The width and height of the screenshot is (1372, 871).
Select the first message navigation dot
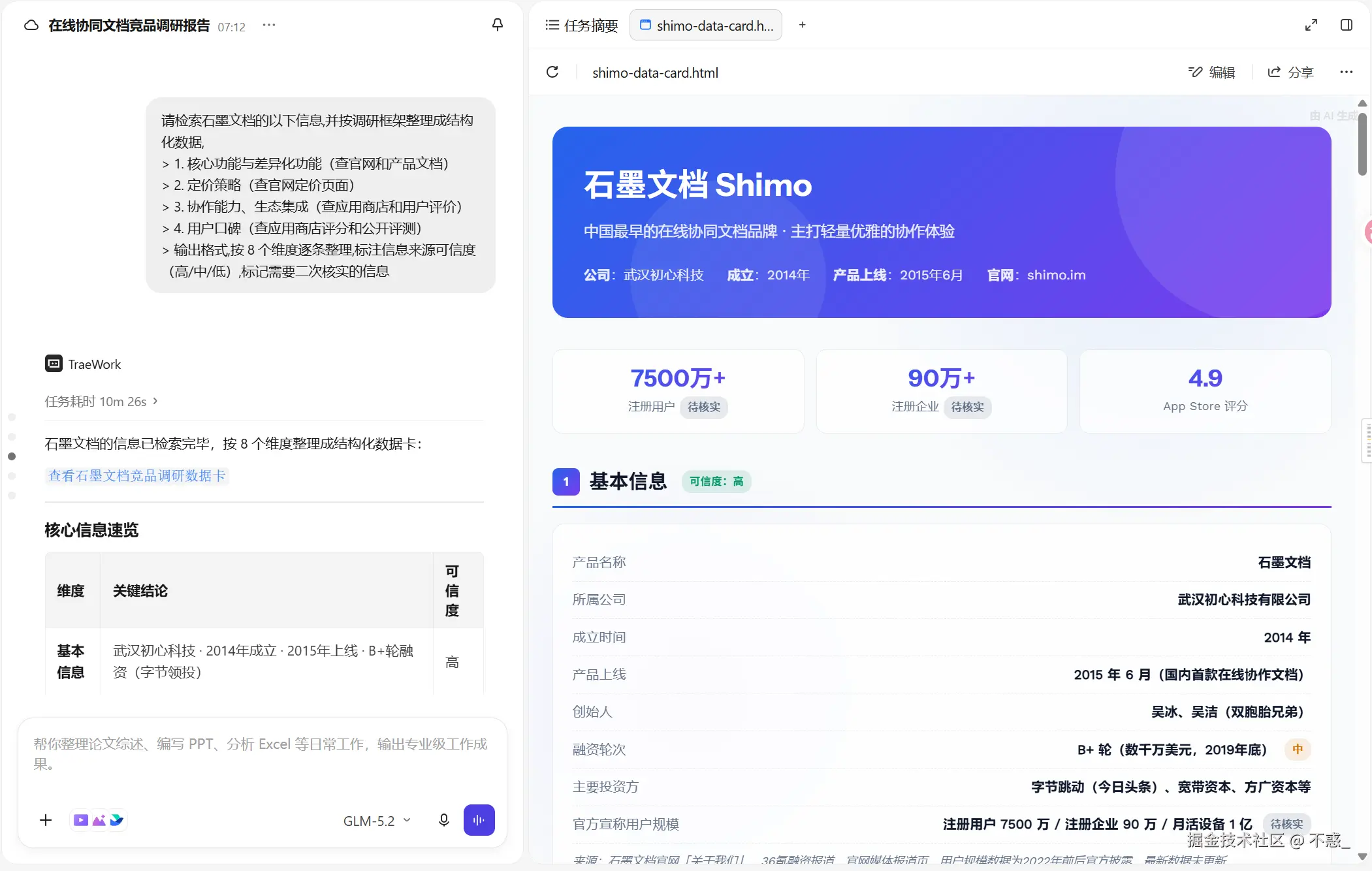(12, 417)
